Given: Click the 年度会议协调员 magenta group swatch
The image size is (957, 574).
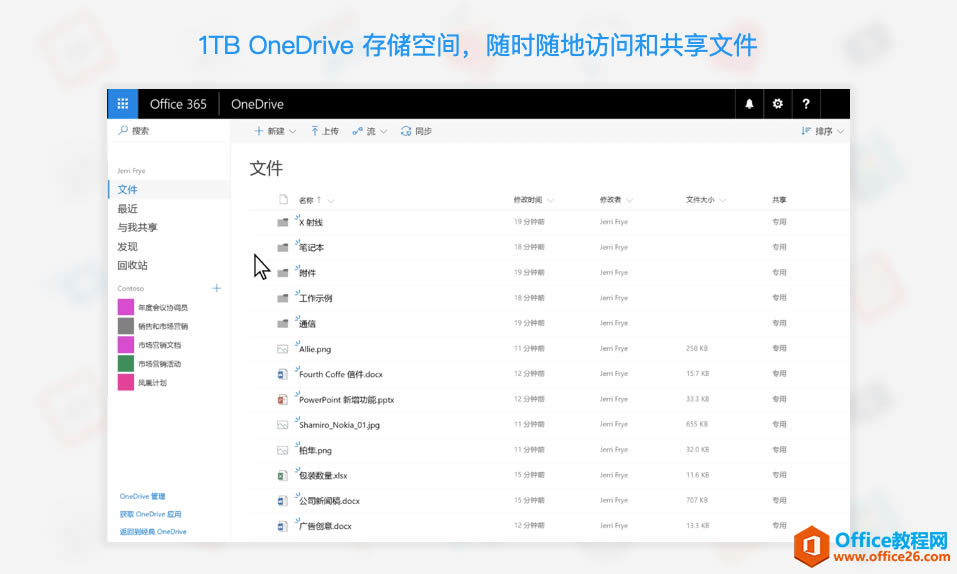Looking at the screenshot, I should pos(126,307).
